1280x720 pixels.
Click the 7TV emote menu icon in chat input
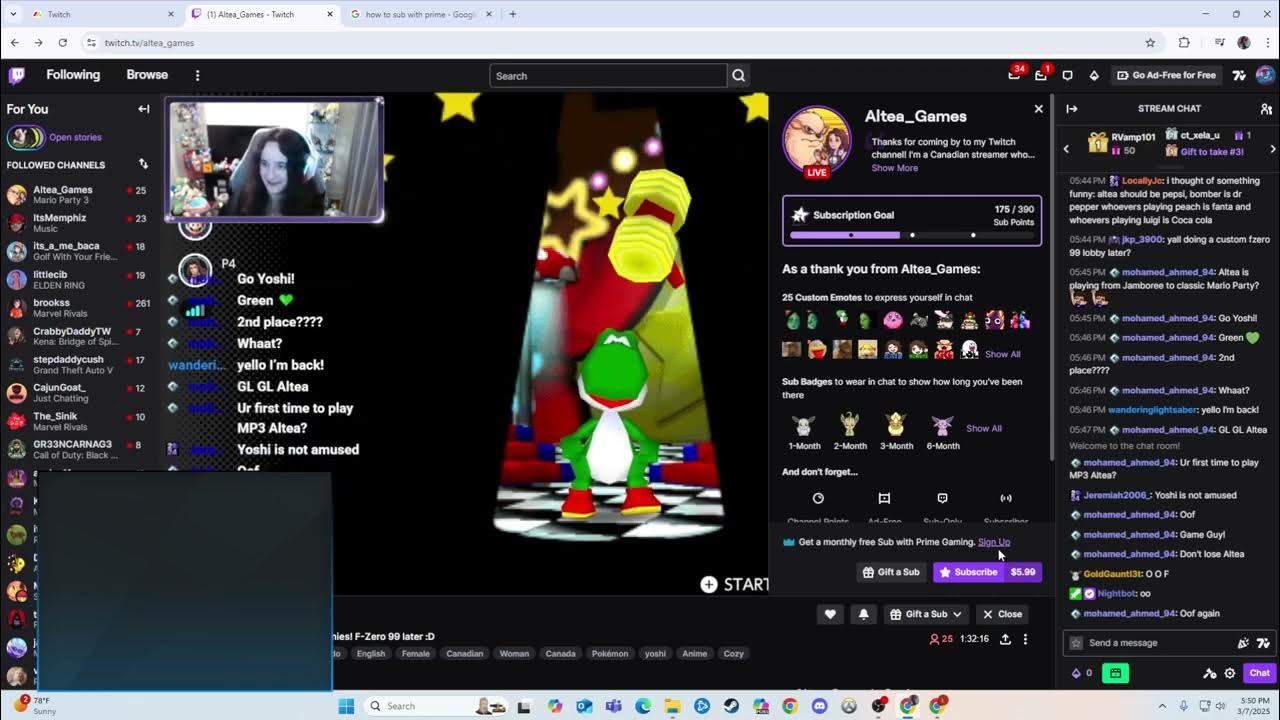pos(1263,643)
